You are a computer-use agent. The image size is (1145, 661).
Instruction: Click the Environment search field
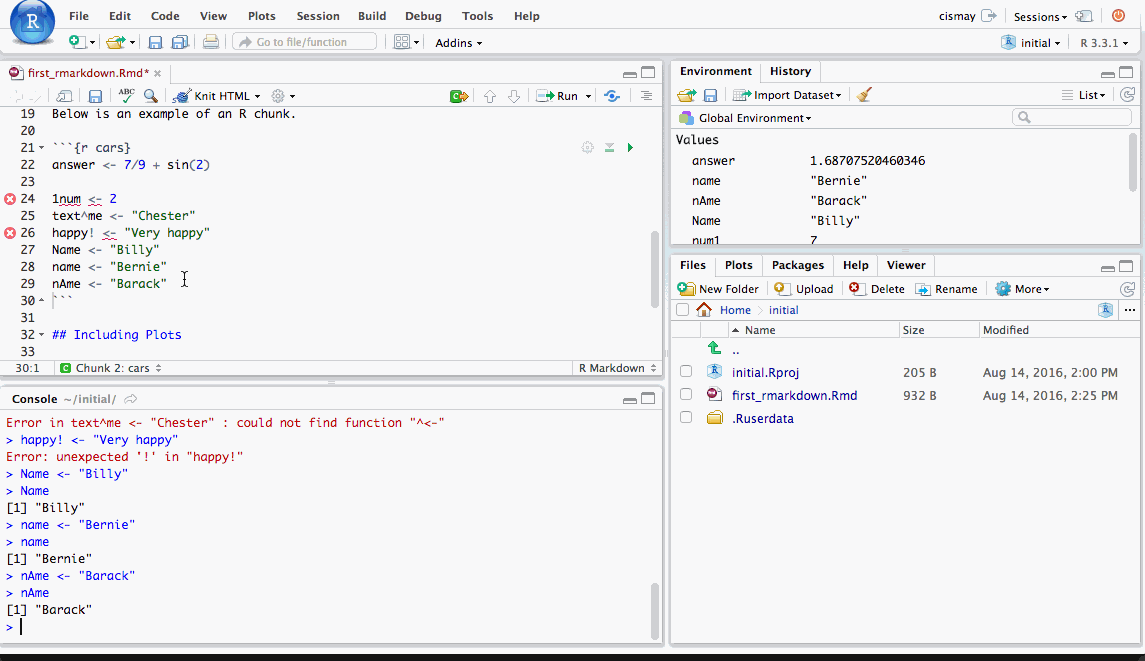coord(1072,118)
